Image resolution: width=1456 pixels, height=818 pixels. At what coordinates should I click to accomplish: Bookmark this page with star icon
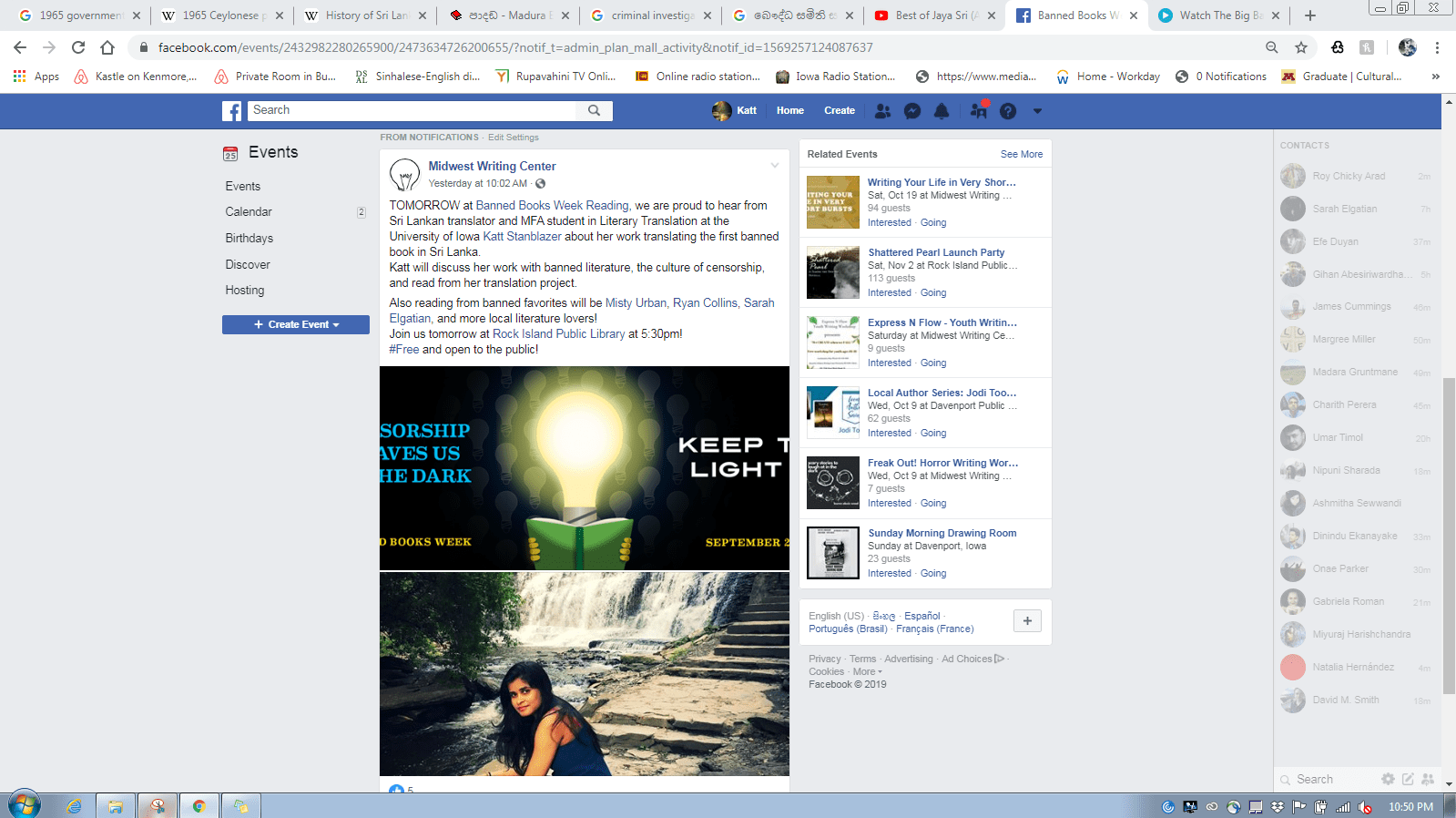pos(1300,47)
